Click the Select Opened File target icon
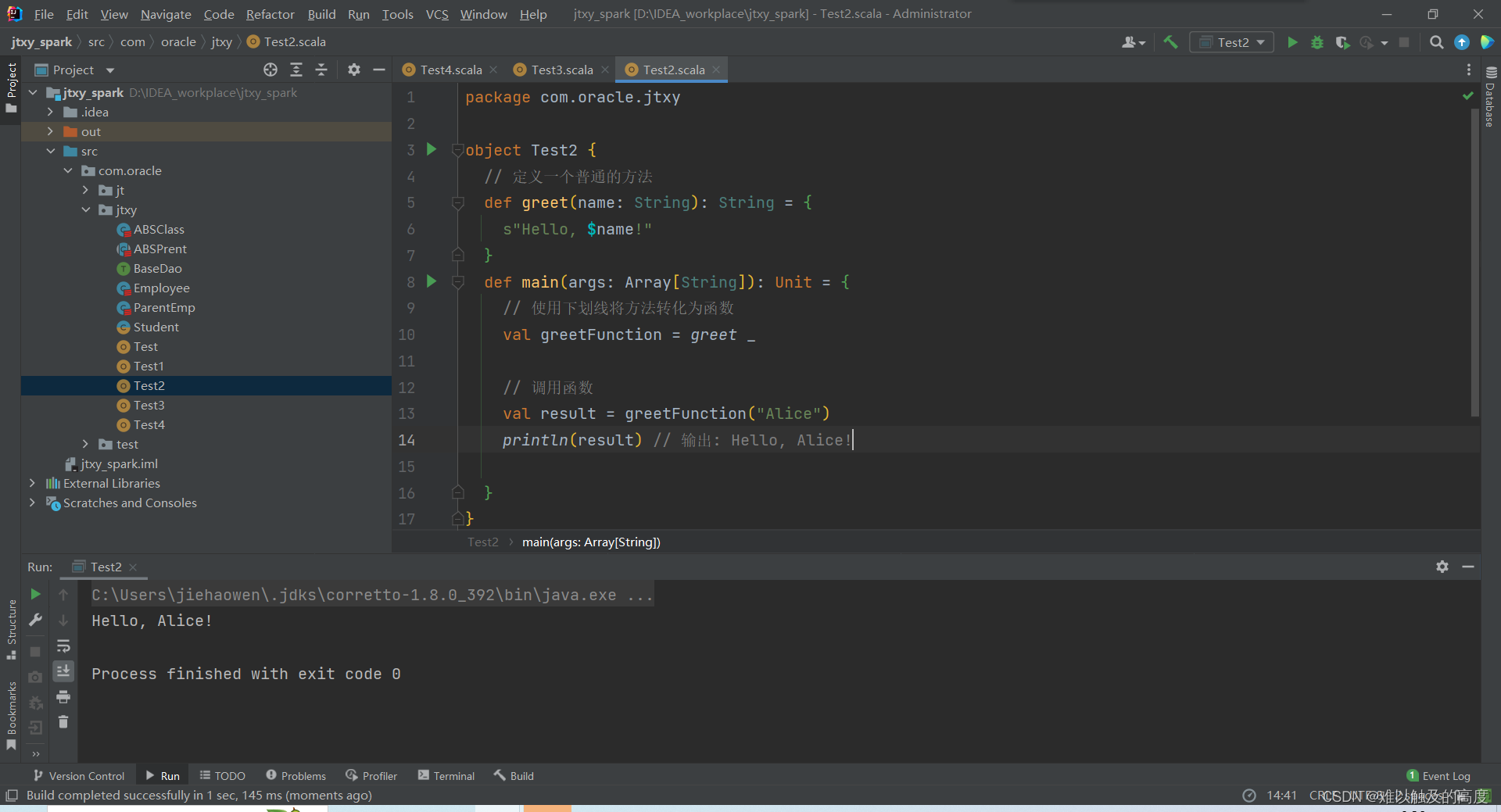 pyautogui.click(x=270, y=70)
